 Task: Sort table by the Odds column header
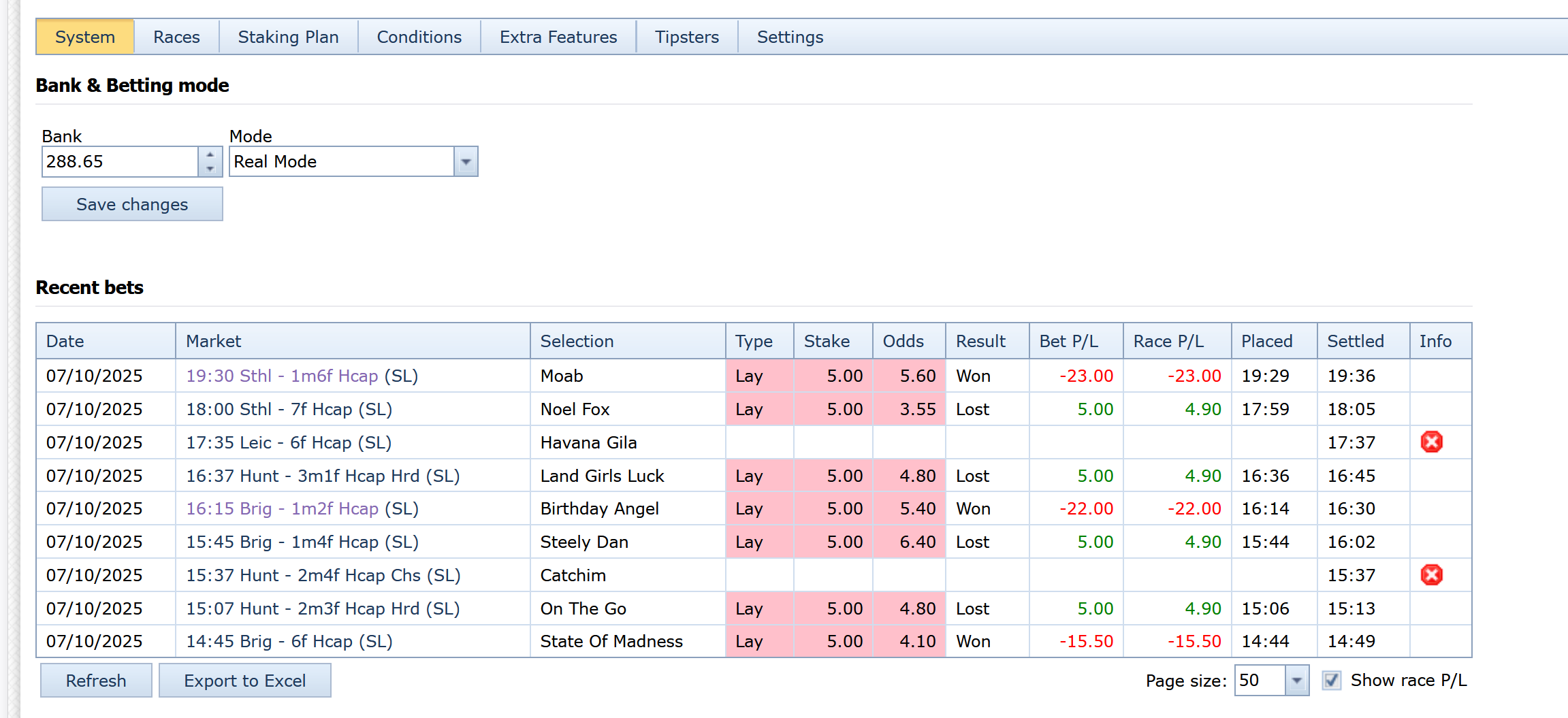point(903,342)
